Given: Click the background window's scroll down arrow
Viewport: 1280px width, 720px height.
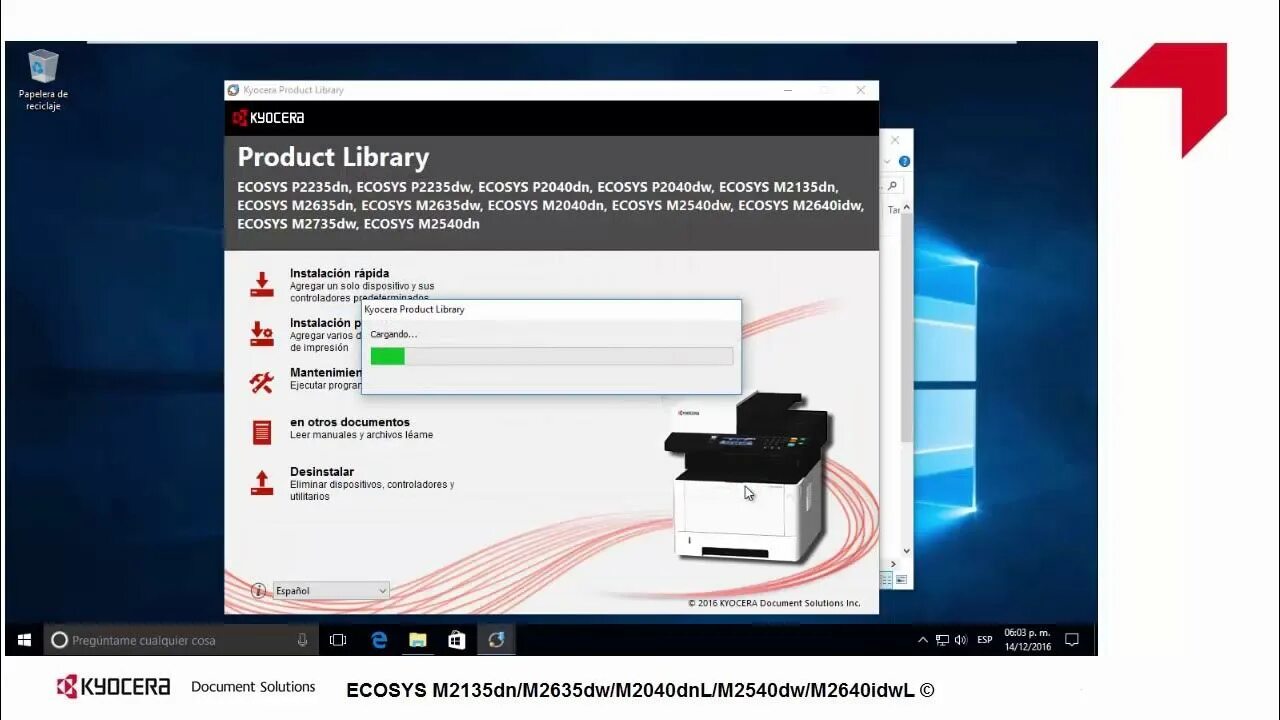Looking at the screenshot, I should (x=907, y=551).
